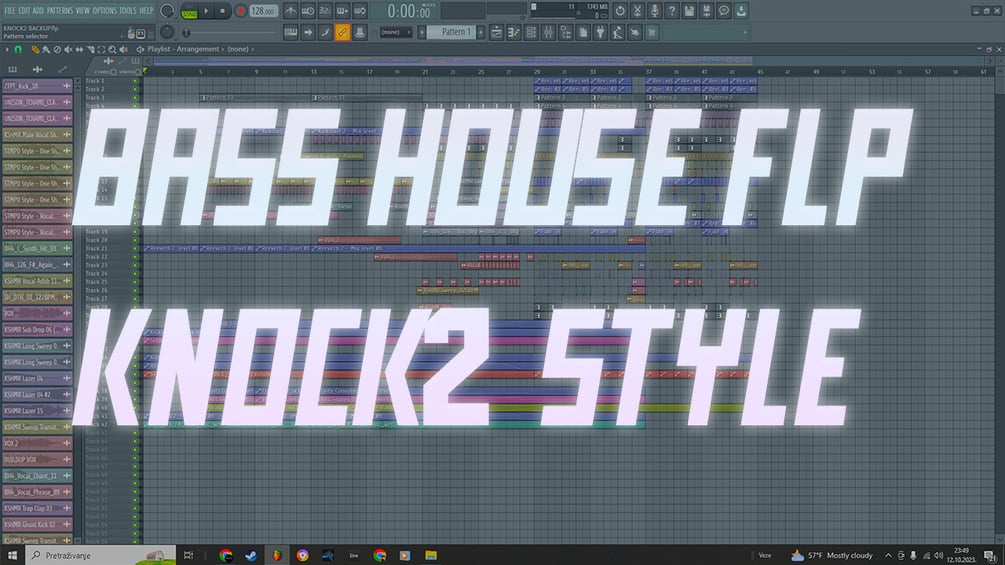This screenshot has width=1005, height=565.
Task: Toggle the multilink to controllers icon
Action: (x=360, y=32)
